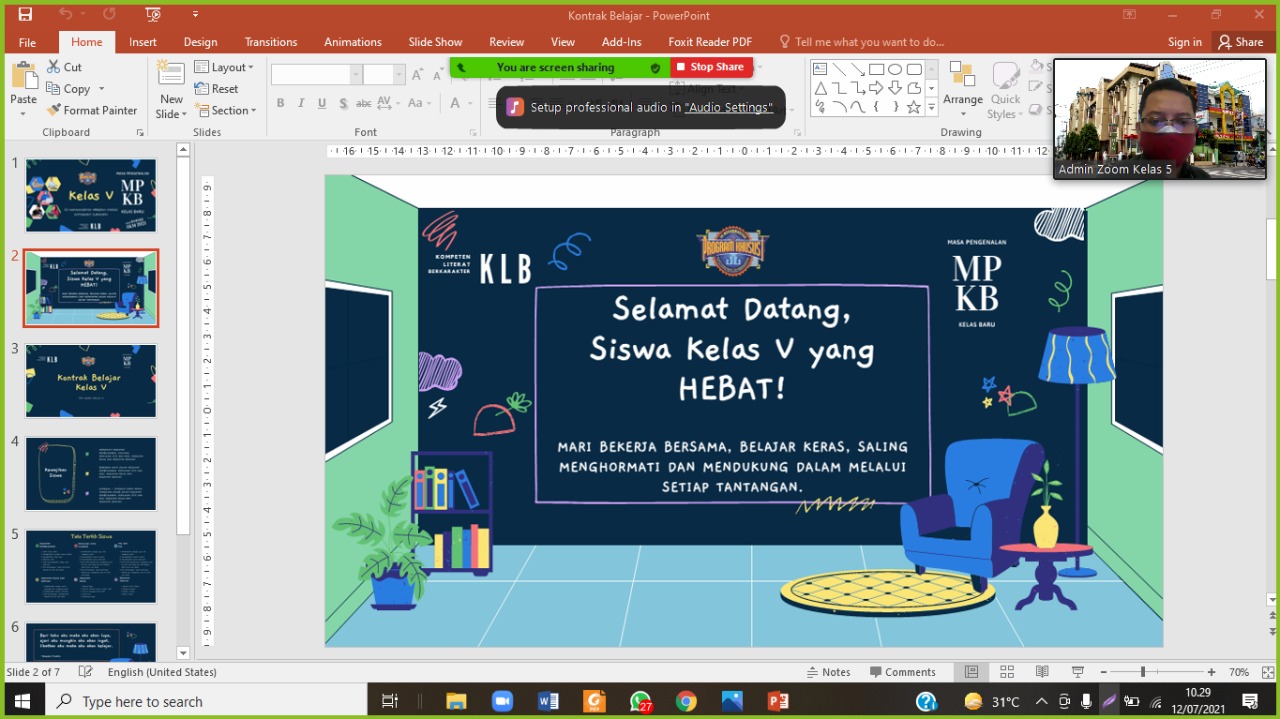Expand the Layout dropdown

[225, 67]
